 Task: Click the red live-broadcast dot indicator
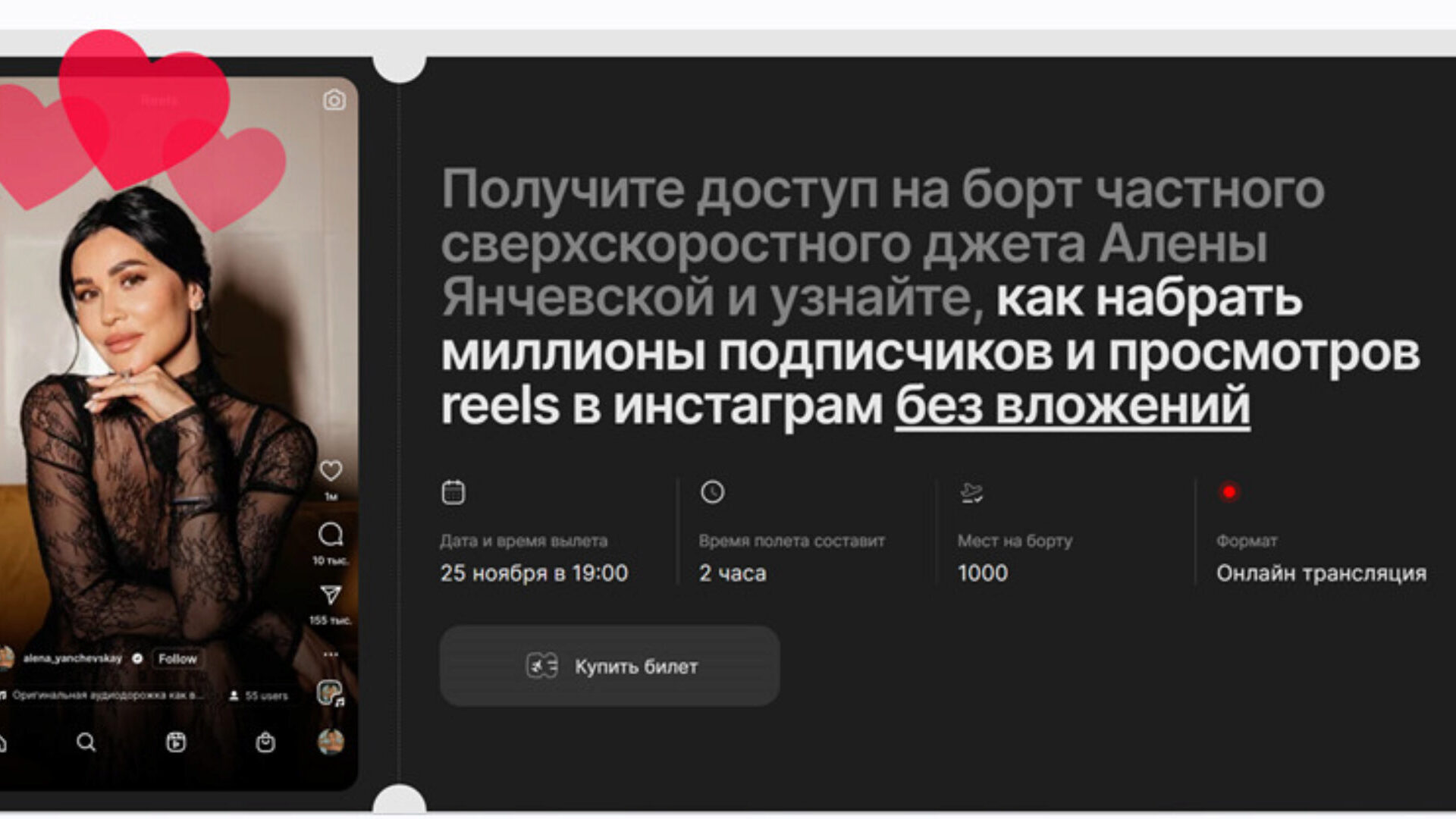pos(1229,492)
